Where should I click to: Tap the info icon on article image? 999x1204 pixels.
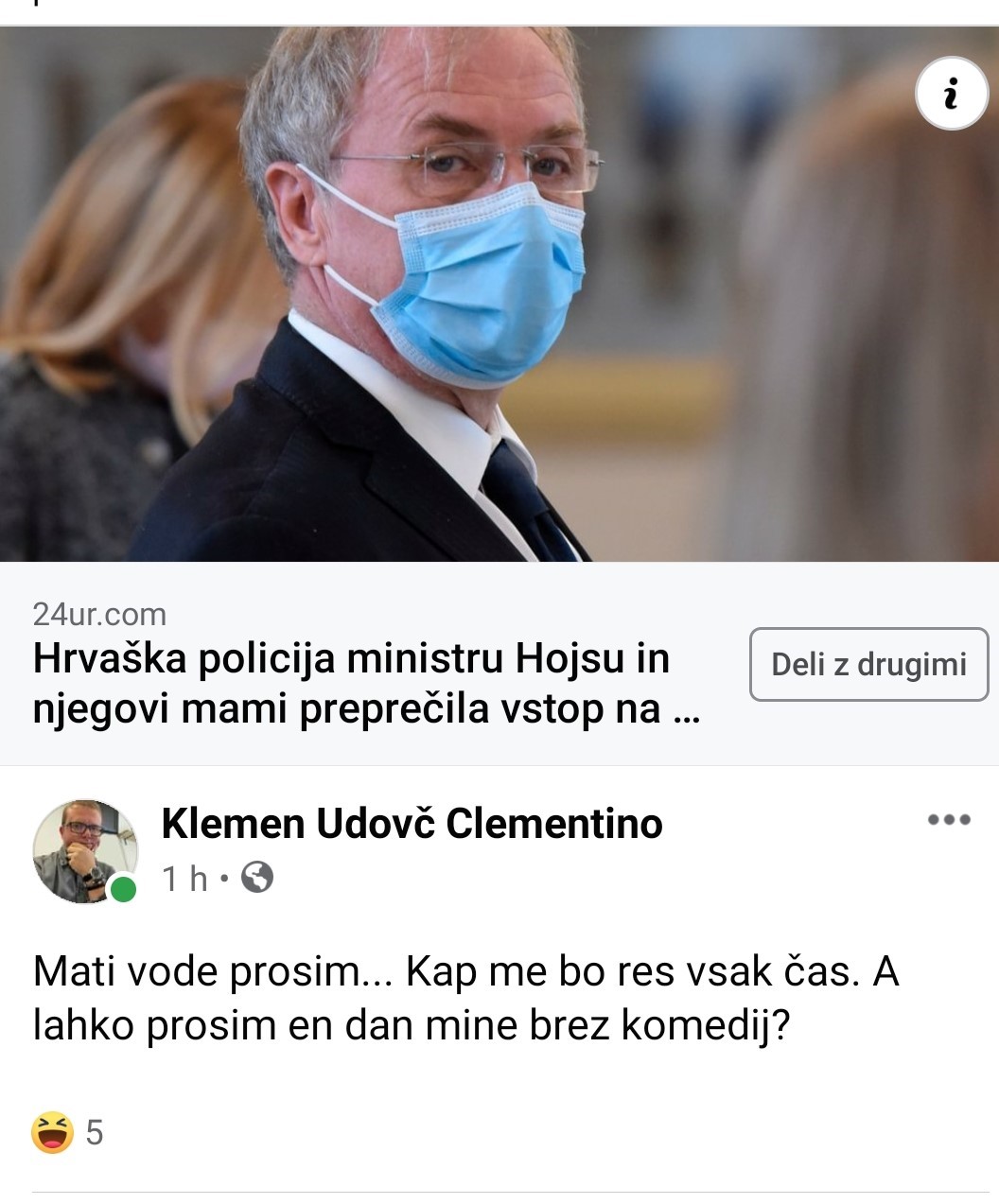(x=951, y=94)
